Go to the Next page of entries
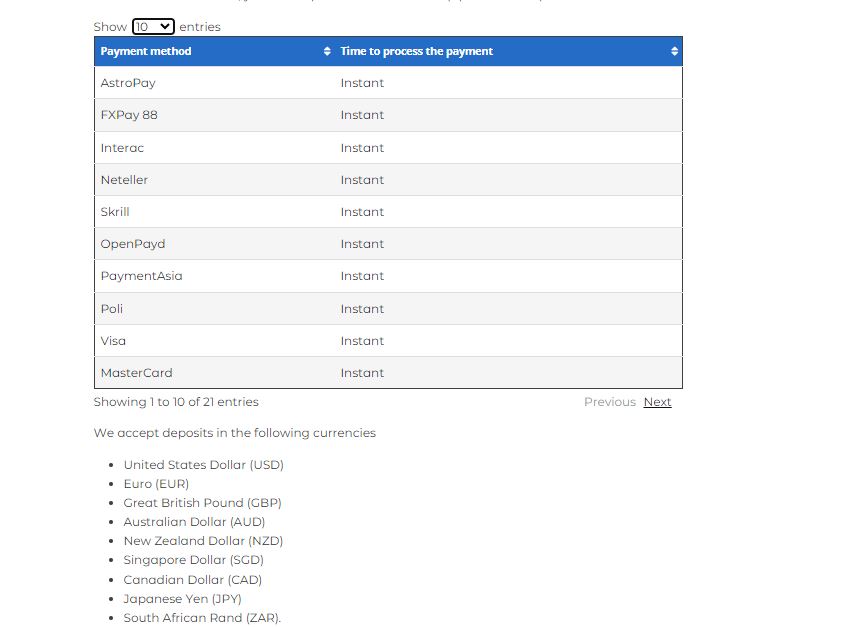Viewport: 854px width, 627px height. (x=657, y=402)
